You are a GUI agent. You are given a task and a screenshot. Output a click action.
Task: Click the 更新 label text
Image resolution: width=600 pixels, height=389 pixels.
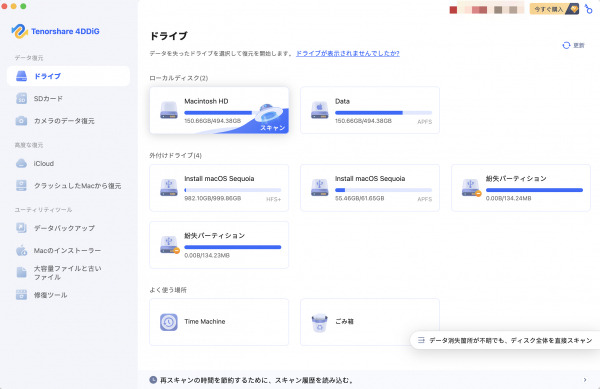(579, 46)
